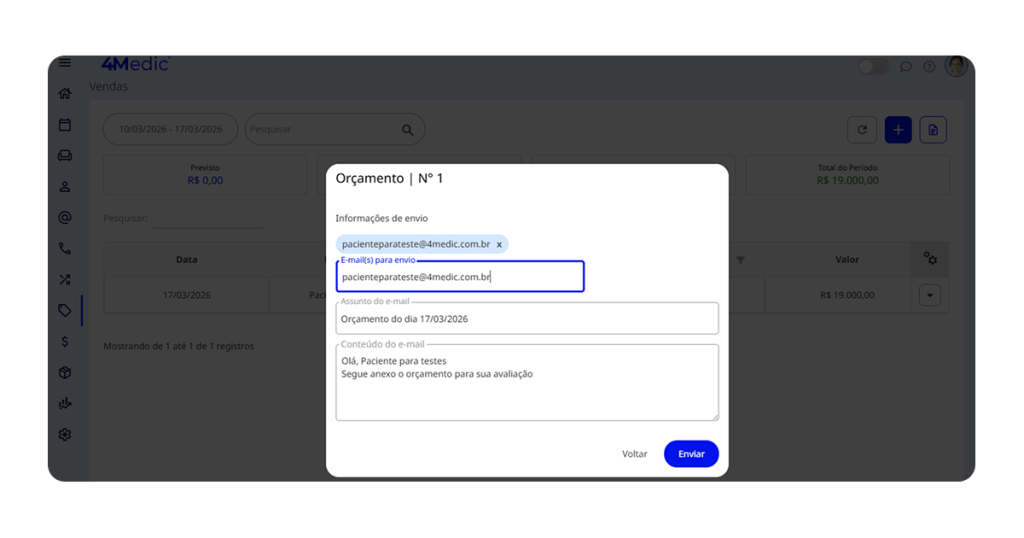The image size is (1024, 538).
Task: Open the help question mark icon
Action: point(929,67)
